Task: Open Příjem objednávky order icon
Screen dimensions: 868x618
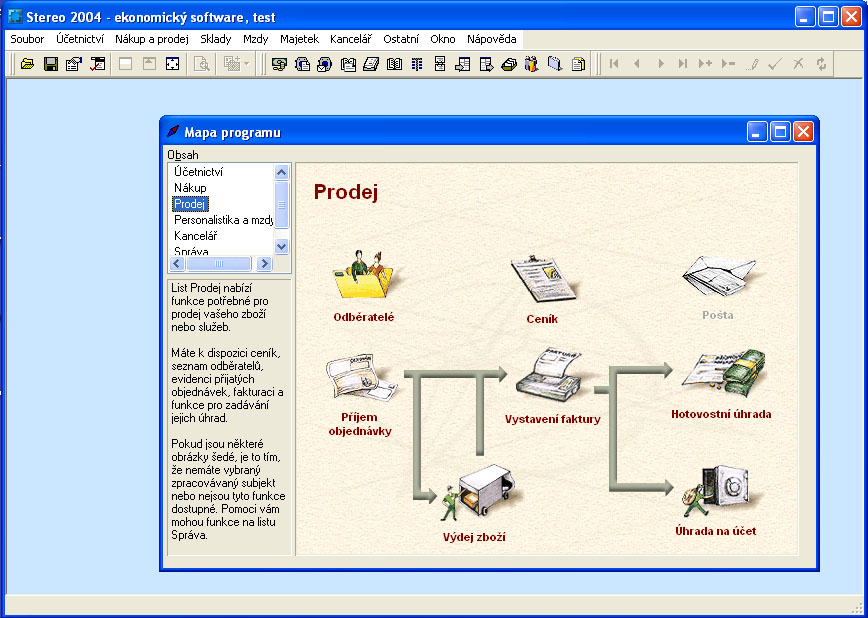Action: pyautogui.click(x=361, y=378)
